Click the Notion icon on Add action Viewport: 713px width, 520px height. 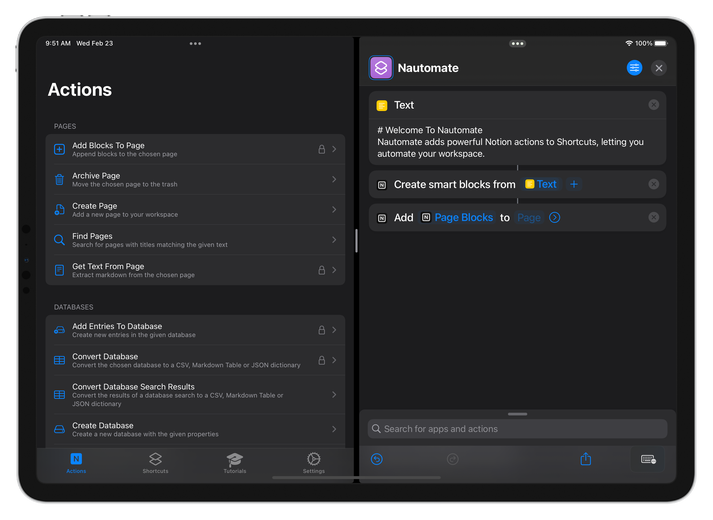point(382,218)
